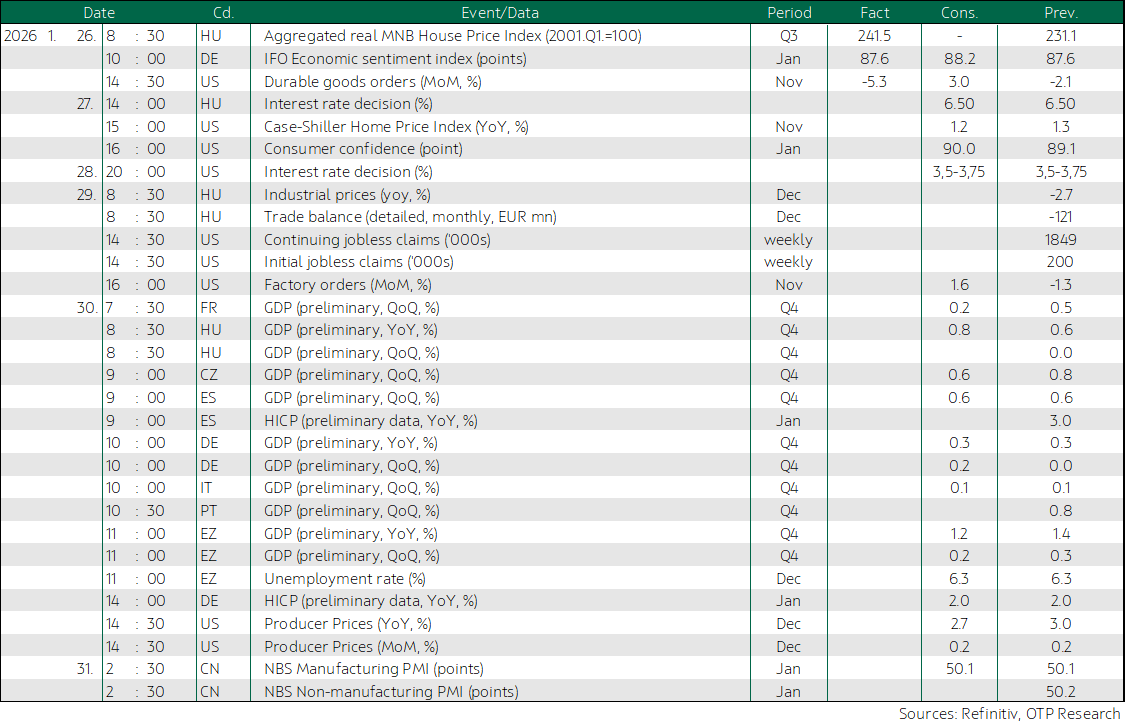Screen dimensions: 1126x726
Task: Click the Aggregated real MNB House Price Index
Action: tap(452, 36)
